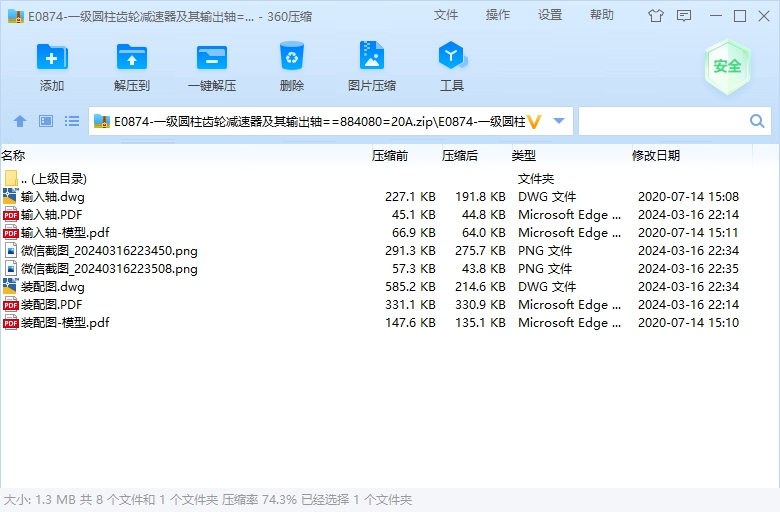Screen dimensions: 780x512
Task: Click the DWG icon of 输入轴.dwg
Action: 10,196
